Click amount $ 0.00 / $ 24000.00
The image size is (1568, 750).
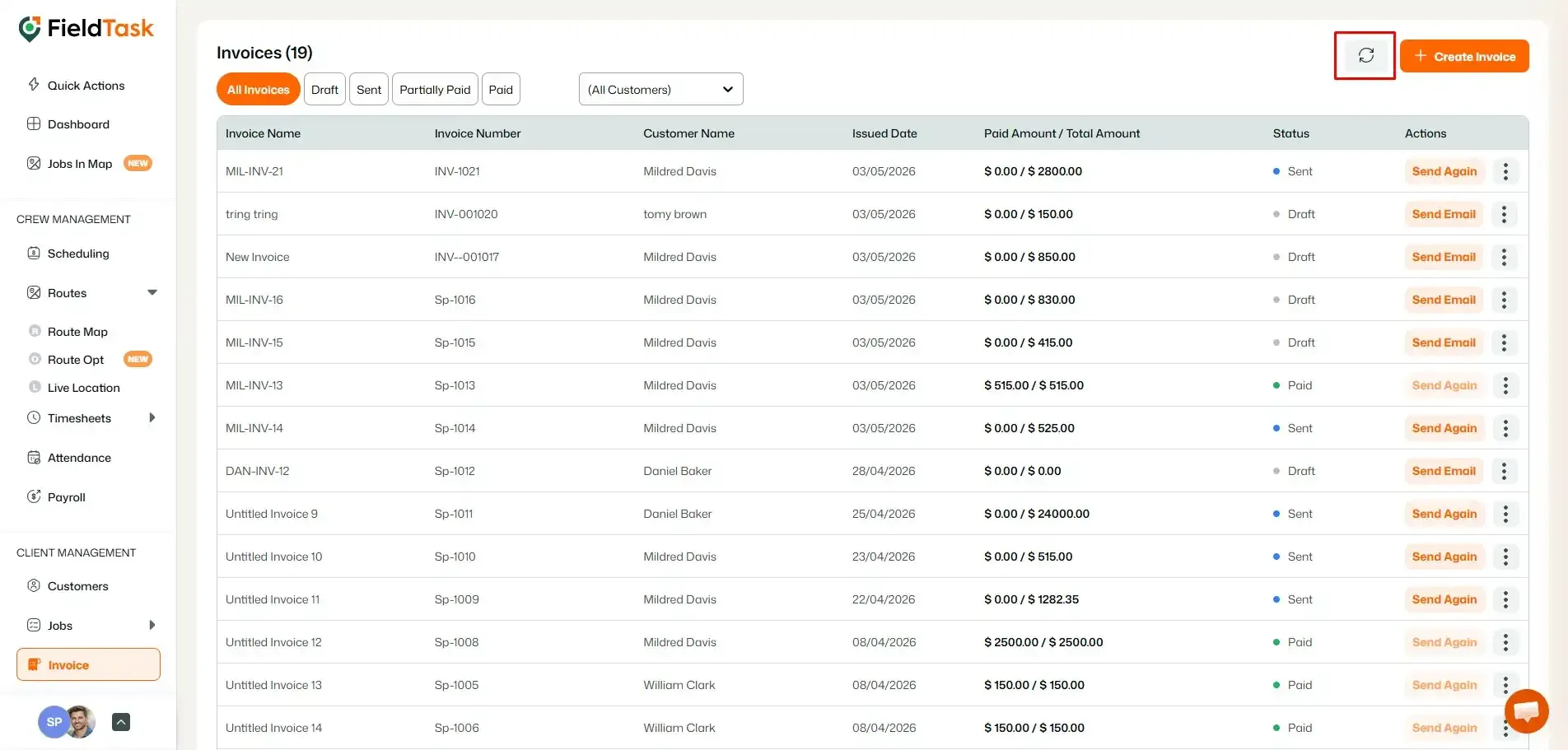point(1037,514)
